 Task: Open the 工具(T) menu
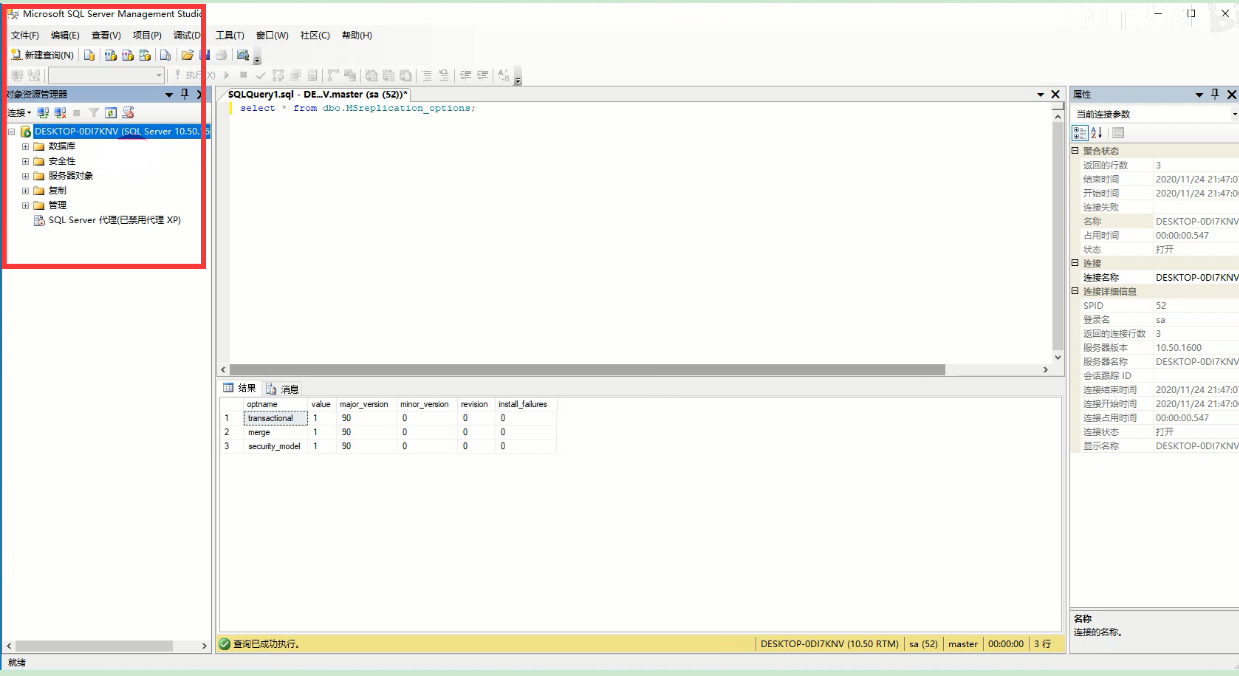tap(230, 35)
